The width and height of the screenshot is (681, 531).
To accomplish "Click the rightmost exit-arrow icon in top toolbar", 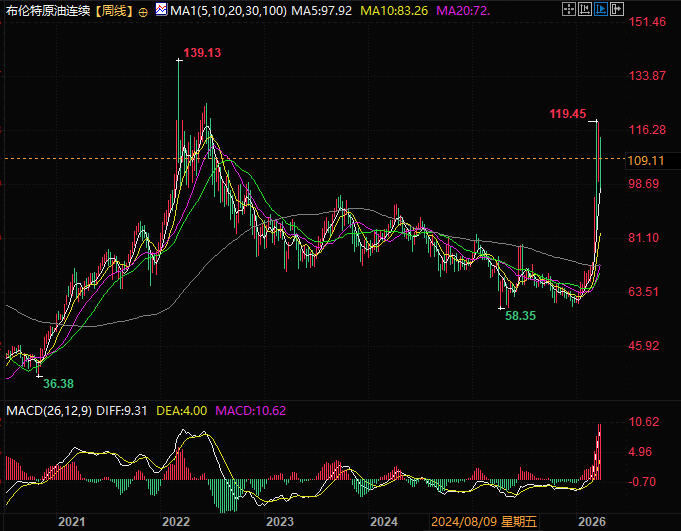I will pos(619,10).
